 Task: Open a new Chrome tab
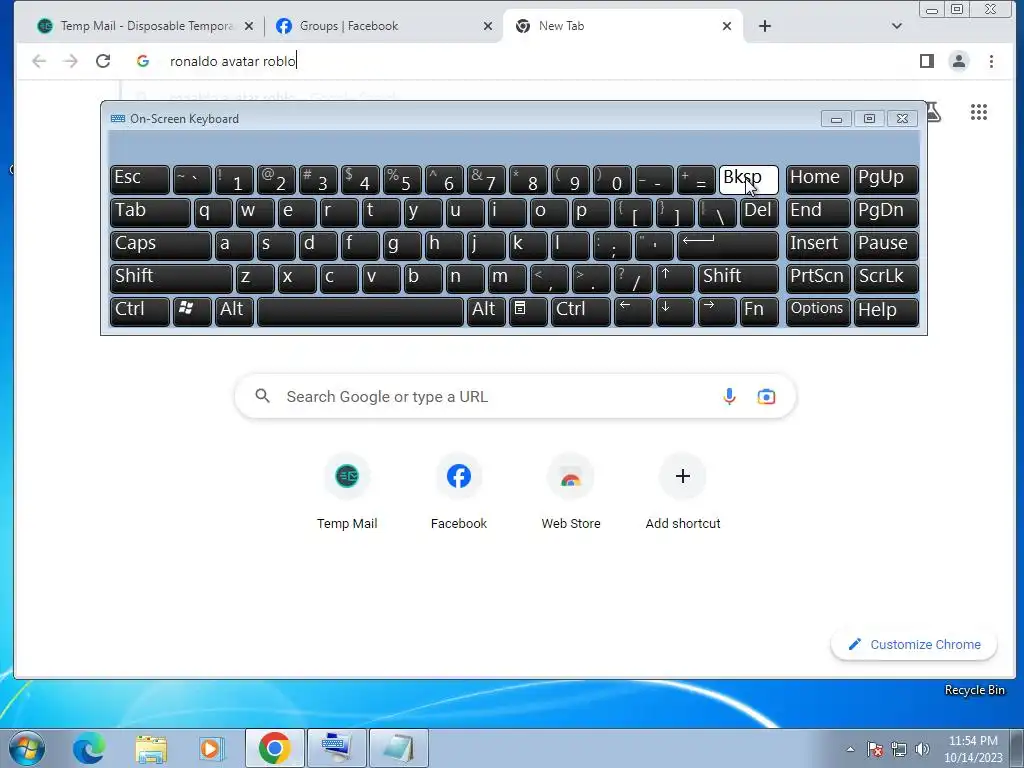765,26
